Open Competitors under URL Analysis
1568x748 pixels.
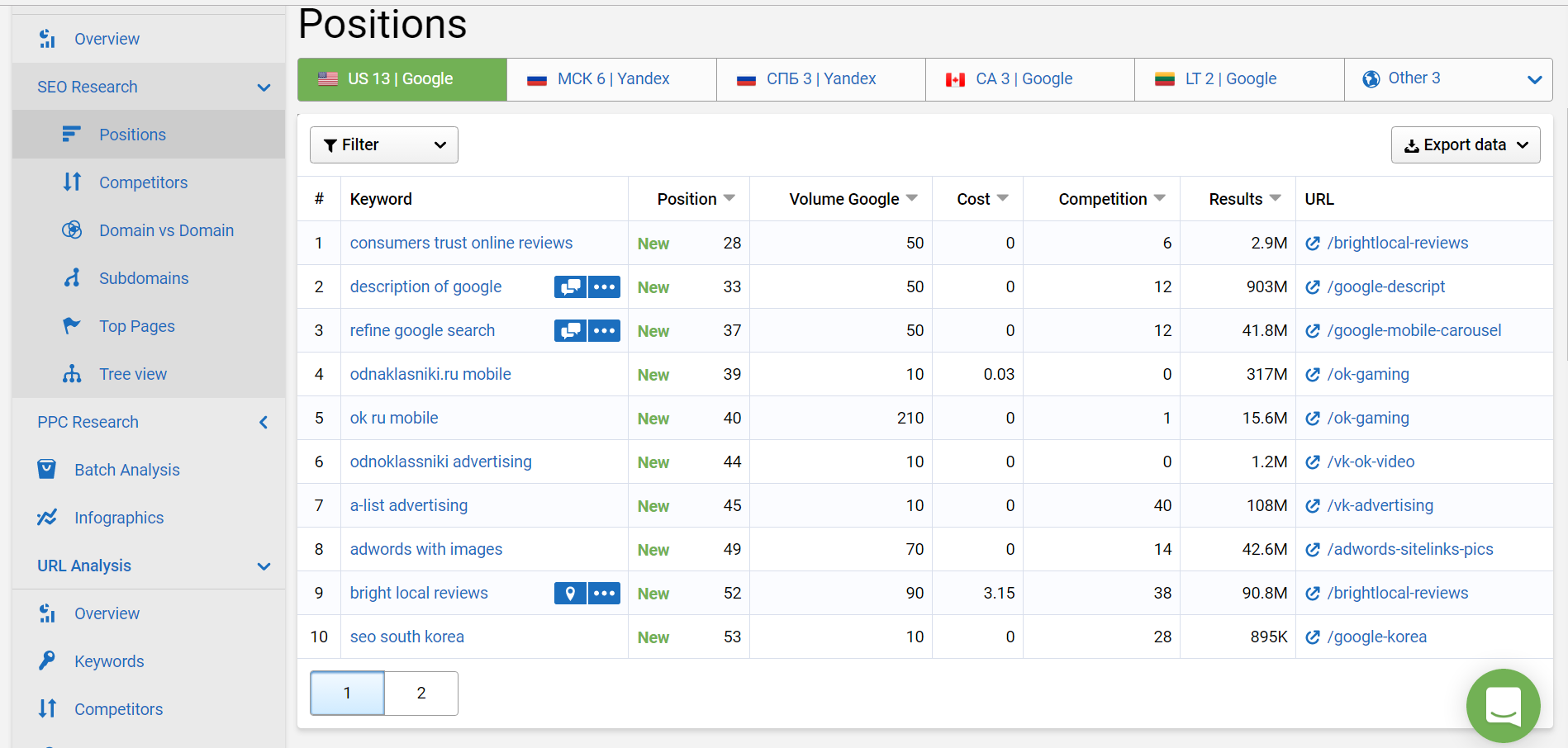[x=119, y=709]
